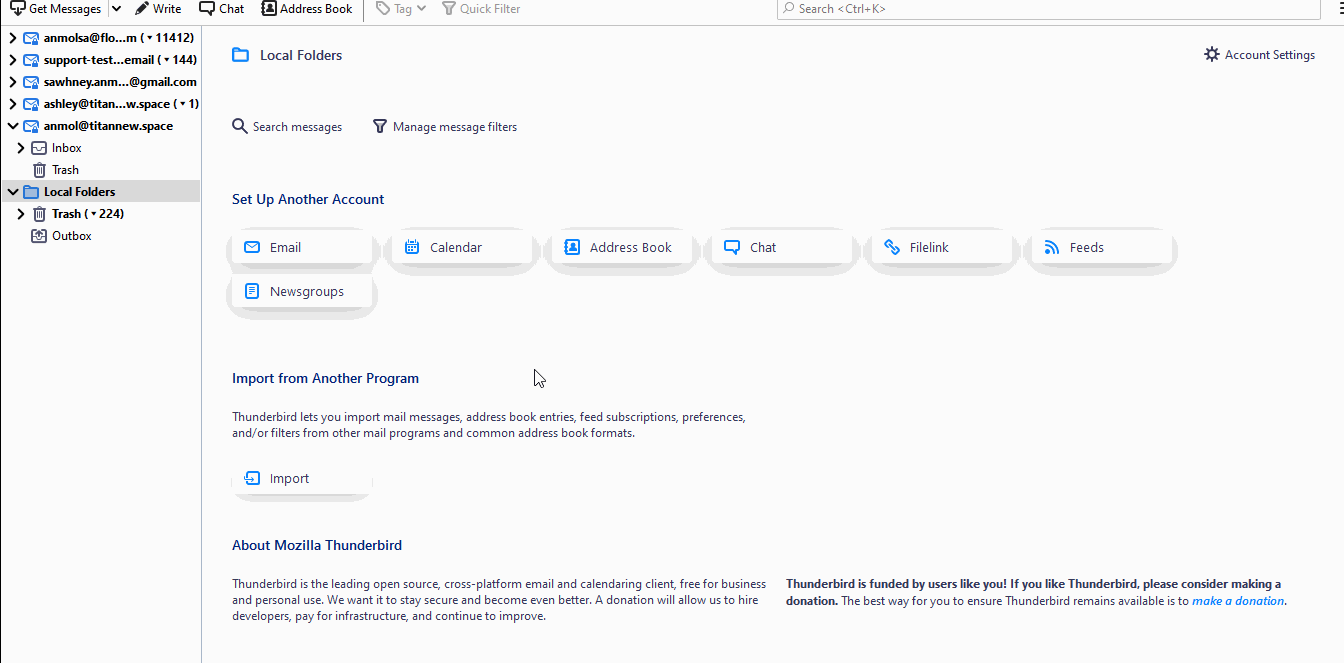Viewport: 1344px width, 663px height.
Task: Expand the support-test...email account
Action: (x=13, y=60)
